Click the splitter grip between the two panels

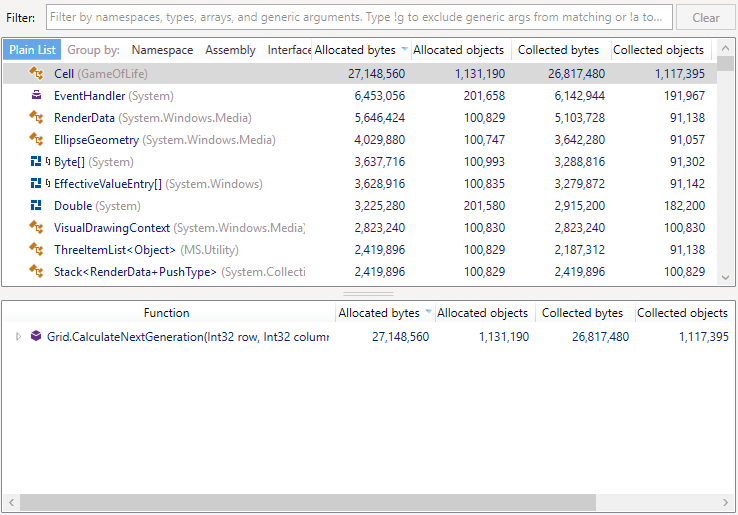pyautogui.click(x=368, y=293)
